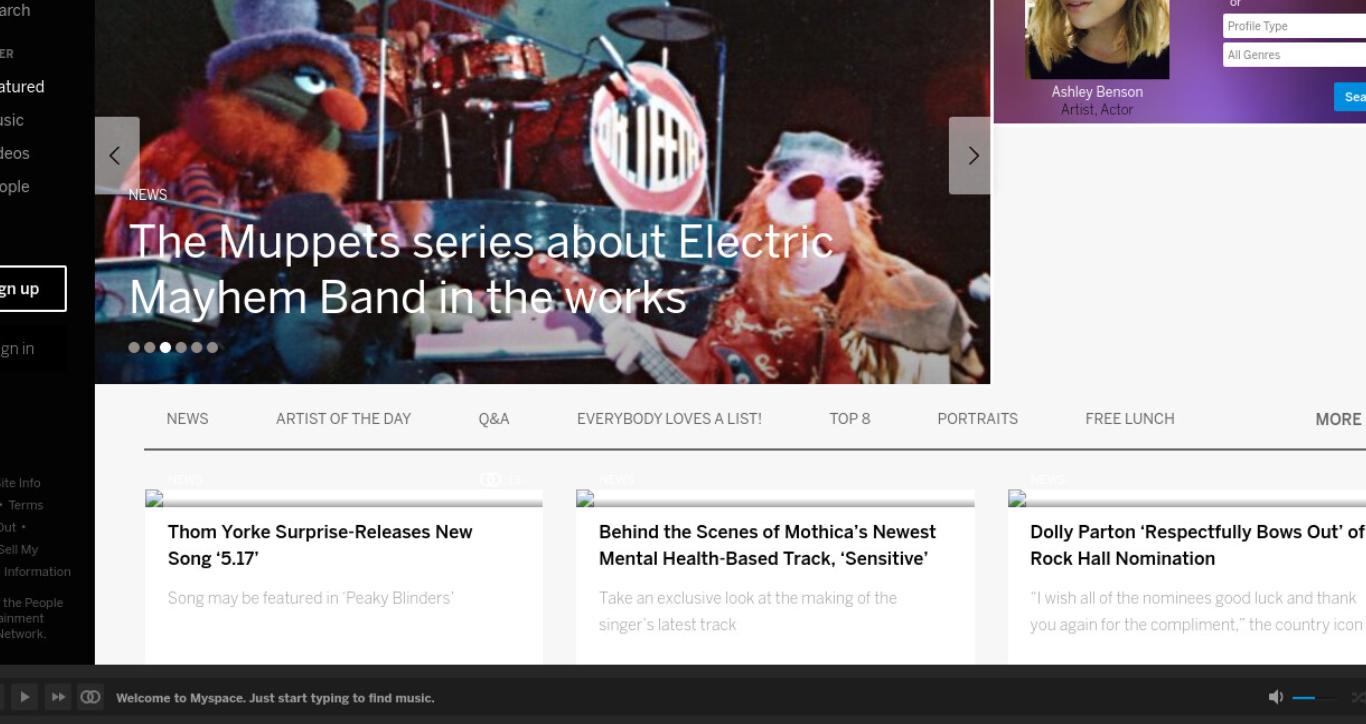Mute the player using the speaker icon
1366x724 pixels.
(x=1275, y=697)
